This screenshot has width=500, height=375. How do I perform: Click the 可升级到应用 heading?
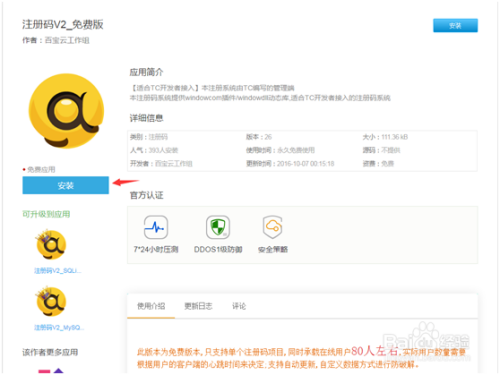pos(46,214)
